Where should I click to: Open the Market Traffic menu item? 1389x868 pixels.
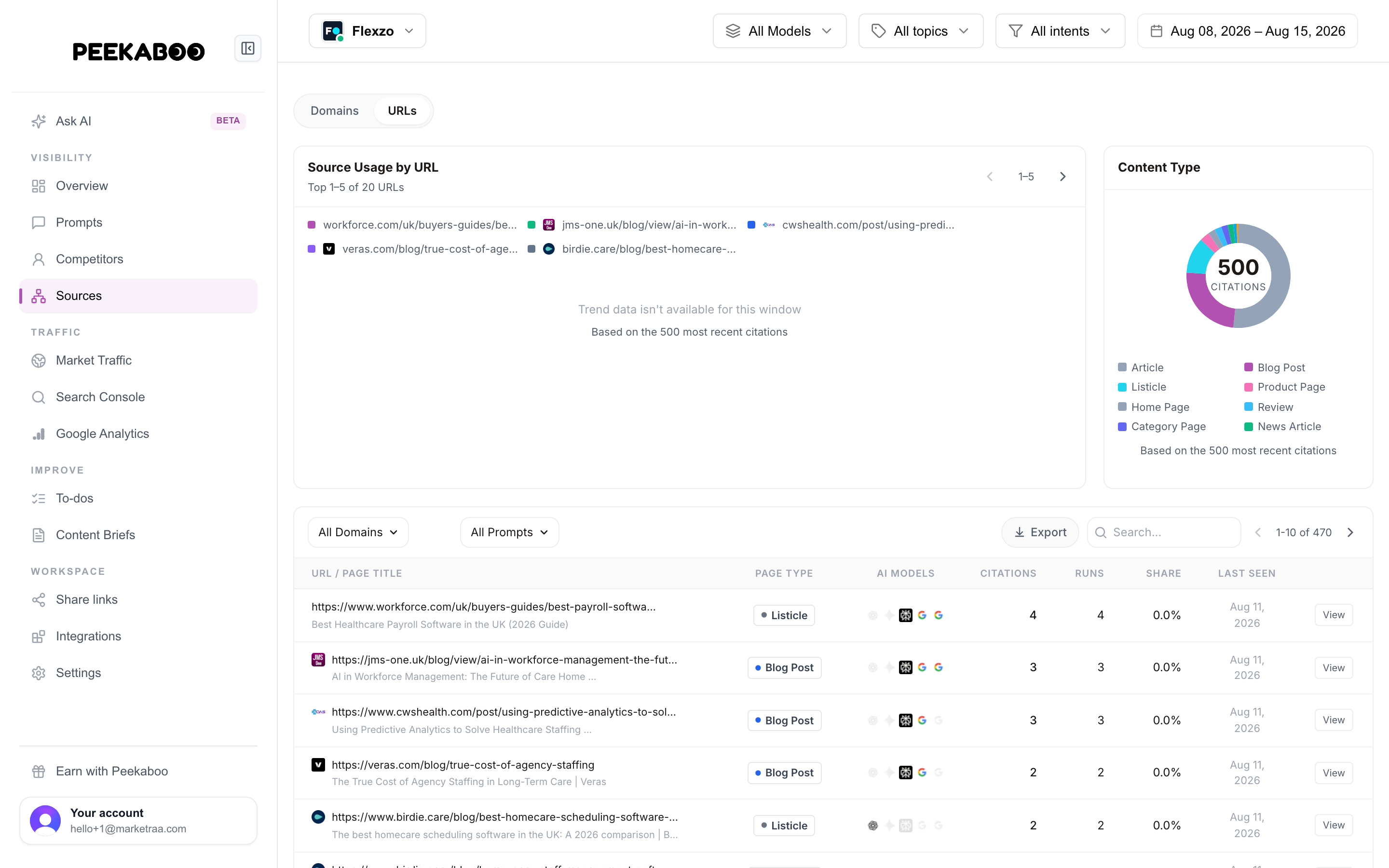tap(138, 361)
